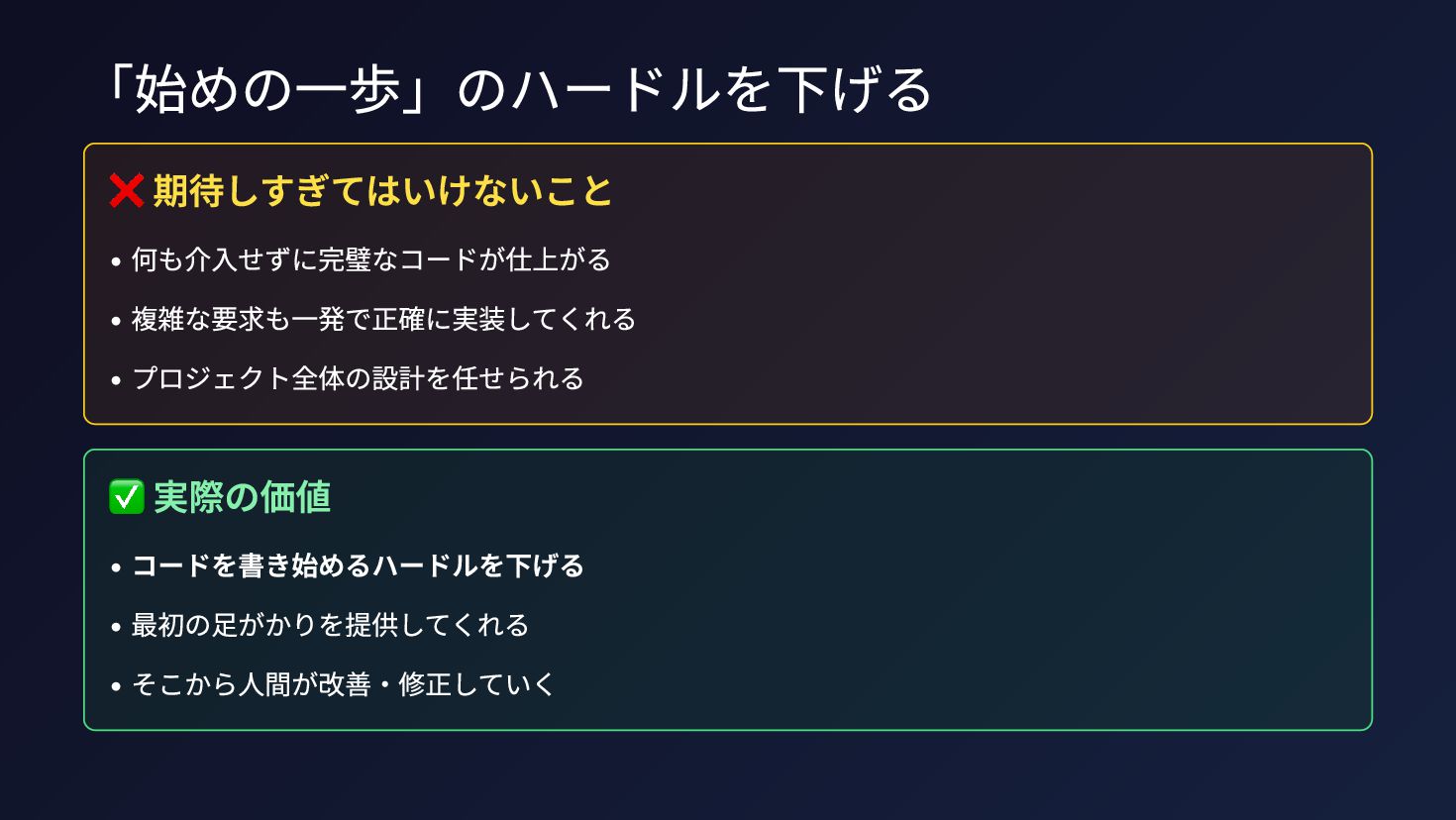Click the bullet dot before 最初の足がかり

click(116, 628)
